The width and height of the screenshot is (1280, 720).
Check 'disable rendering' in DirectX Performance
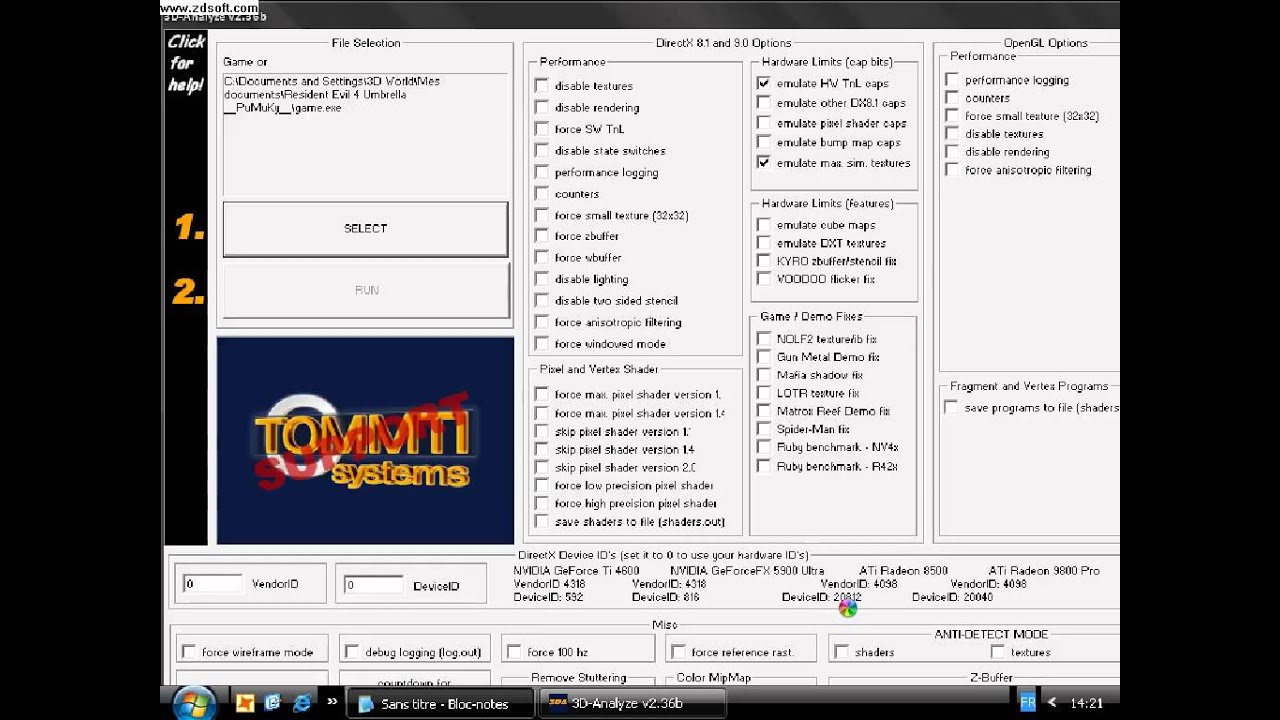click(x=541, y=107)
